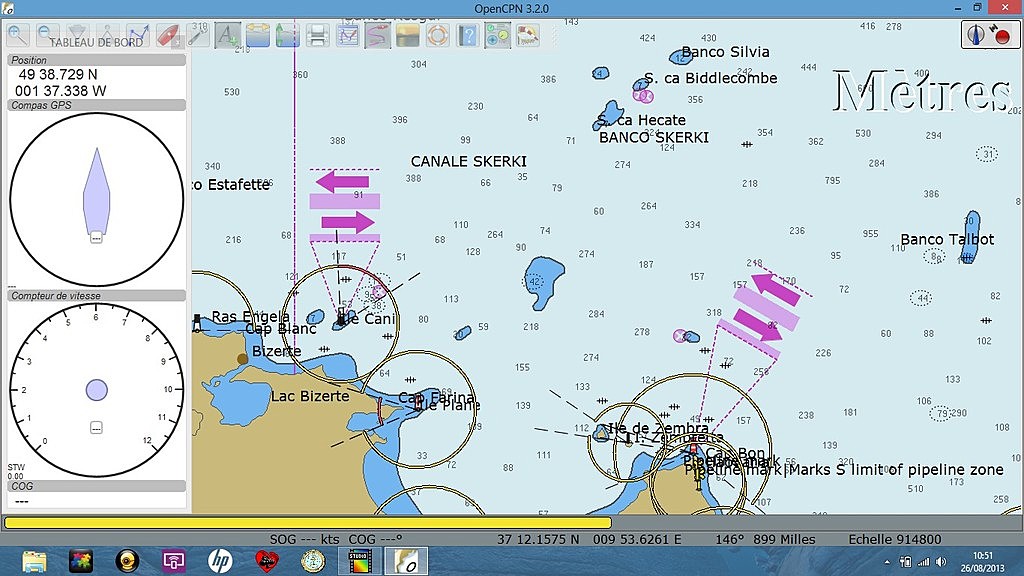Screen dimensions: 1024x576
Task: Toggle the Dashboard plugin icon
Action: [498, 35]
